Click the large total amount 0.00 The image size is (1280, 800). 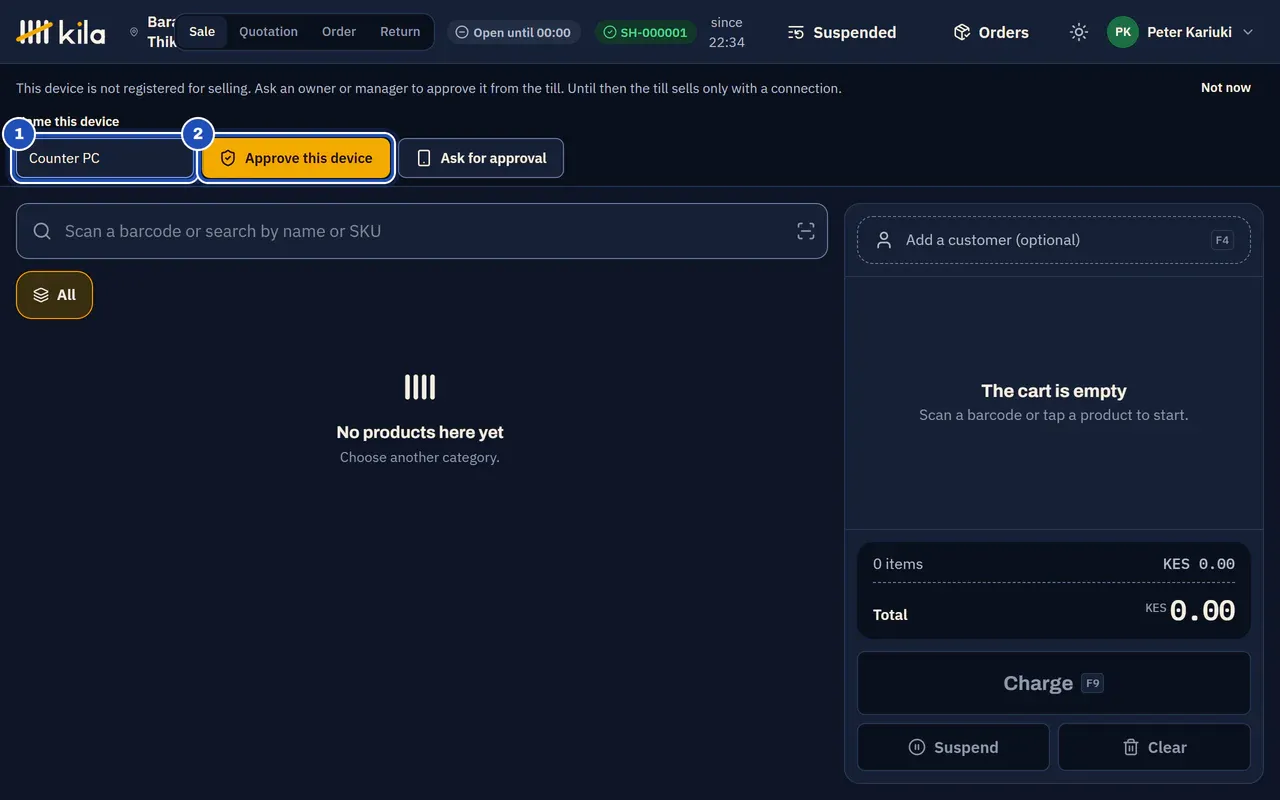pyautogui.click(x=1202, y=611)
